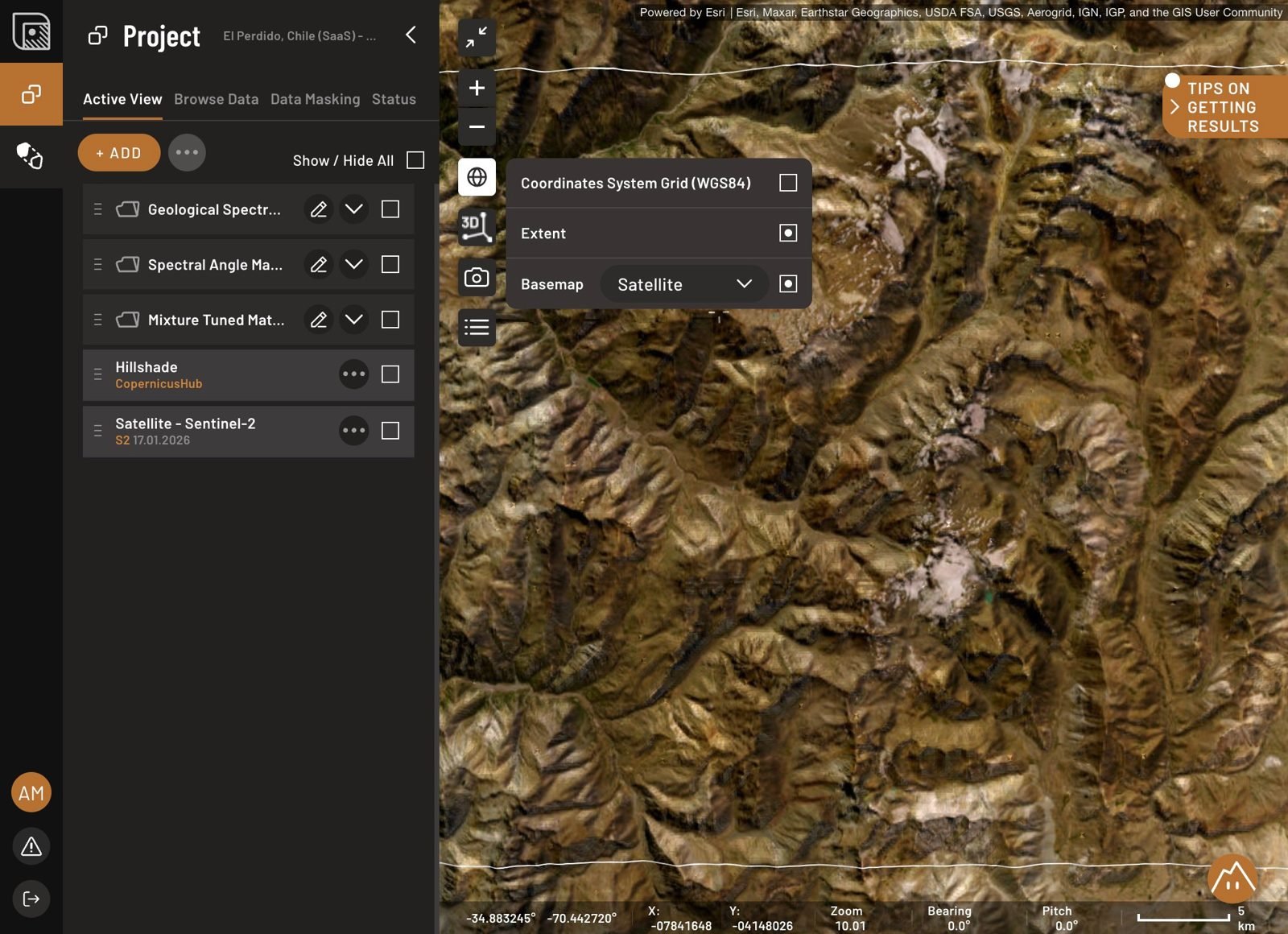The height and width of the screenshot is (934, 1288).
Task: Toggle the Basemap visibility checkbox
Action: coord(788,284)
